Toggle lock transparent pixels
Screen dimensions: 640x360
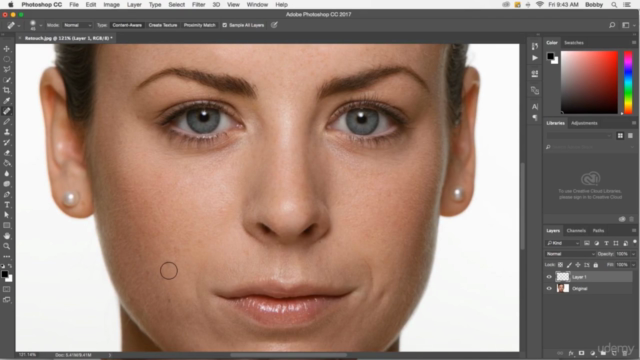(x=560, y=265)
